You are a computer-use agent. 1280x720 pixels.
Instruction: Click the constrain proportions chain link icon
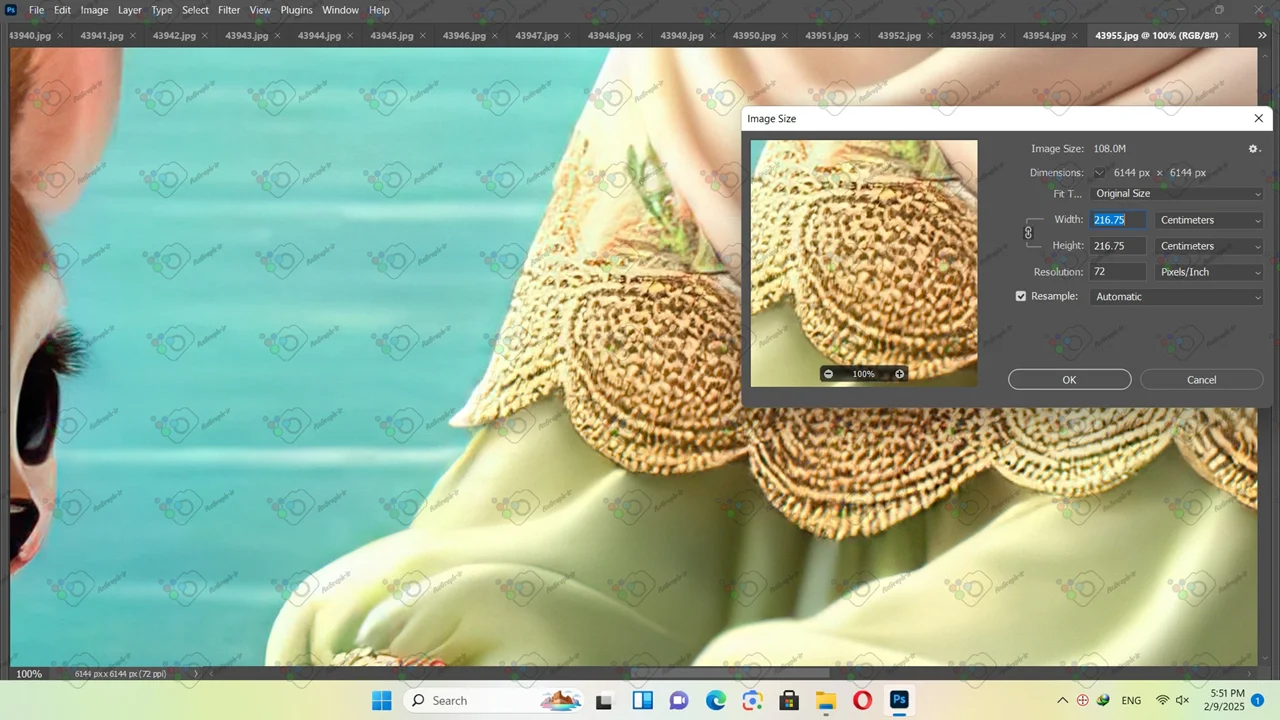[x=1028, y=233]
